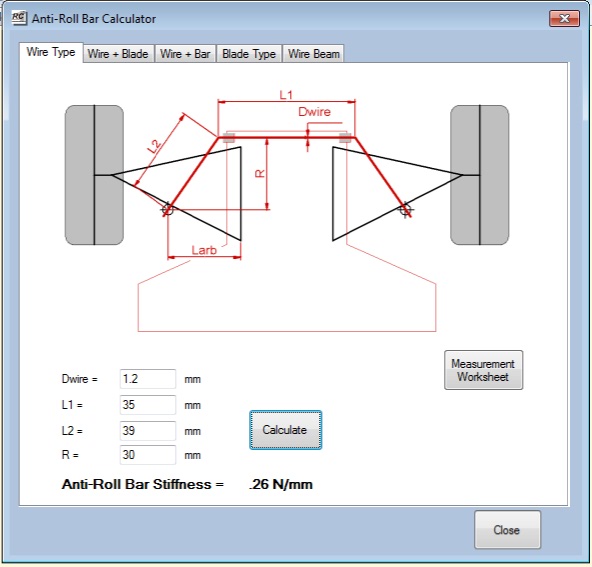Click into the L1 value field
This screenshot has height=567, width=592.
pyautogui.click(x=148, y=405)
